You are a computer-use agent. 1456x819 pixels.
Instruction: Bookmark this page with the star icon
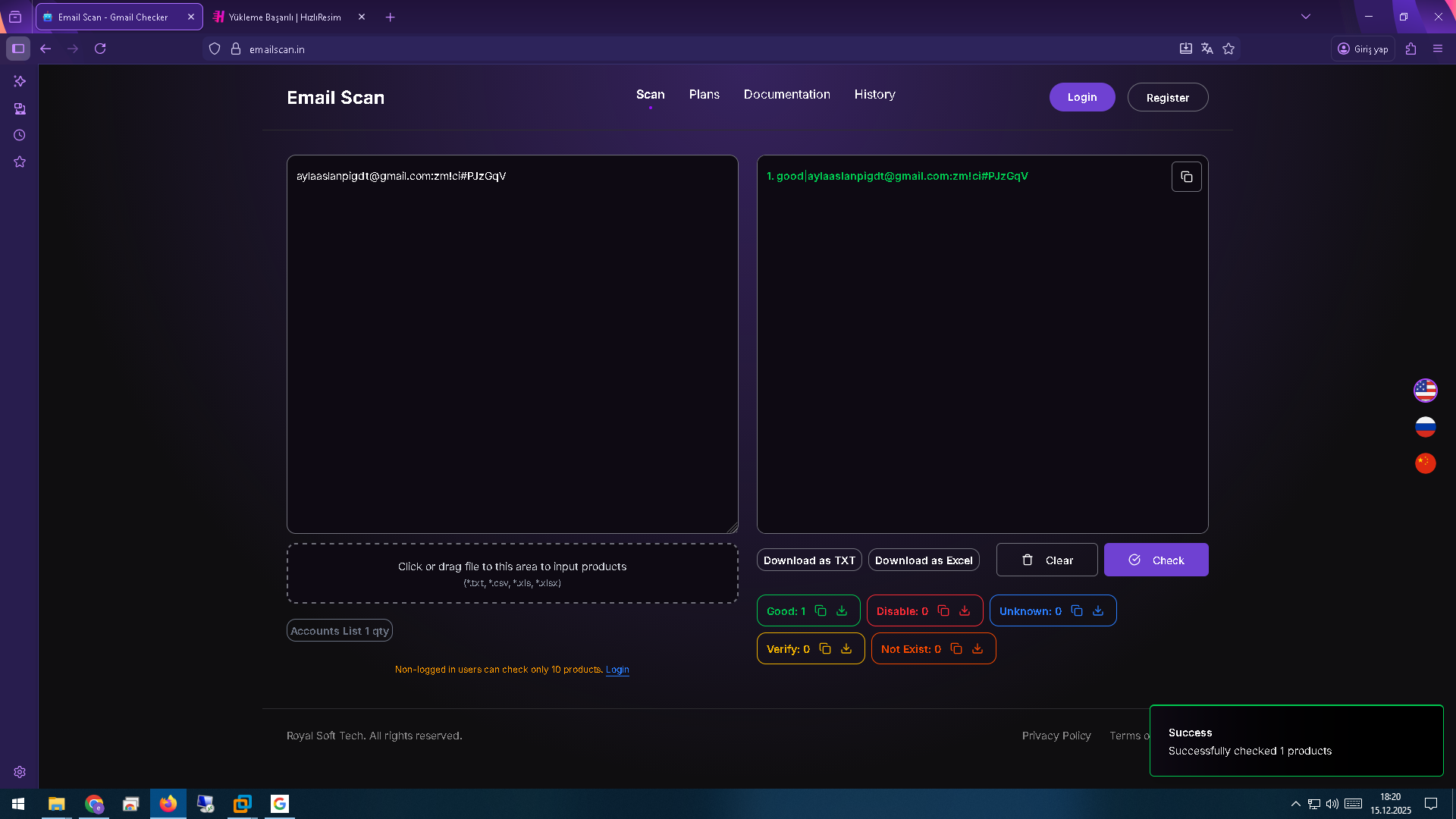pyautogui.click(x=1228, y=49)
